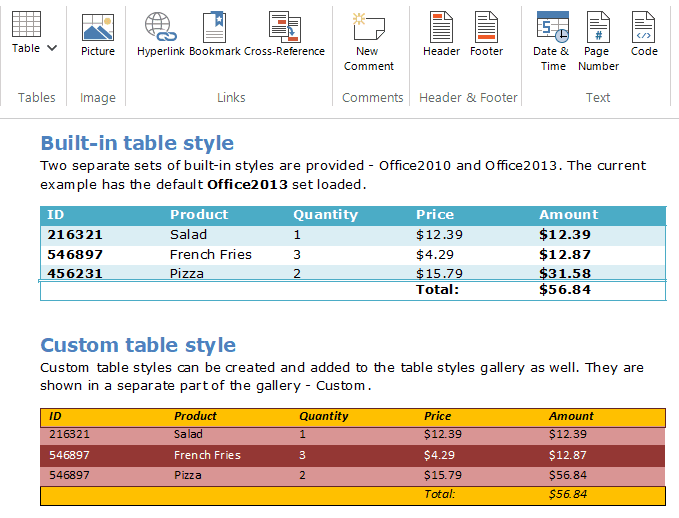The image size is (679, 518).
Task: Select italic 'Amount' header in custom table
Action: tap(571, 416)
